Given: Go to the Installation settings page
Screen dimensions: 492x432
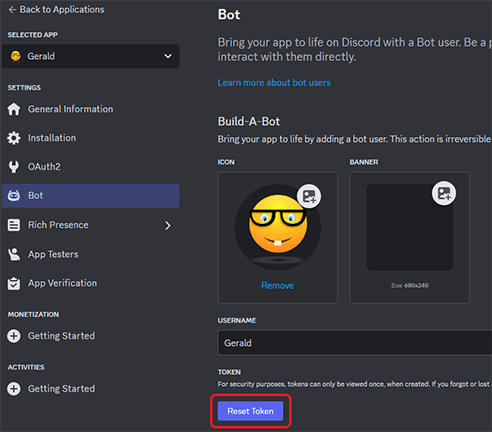Looking at the screenshot, I should pyautogui.click(x=52, y=138).
